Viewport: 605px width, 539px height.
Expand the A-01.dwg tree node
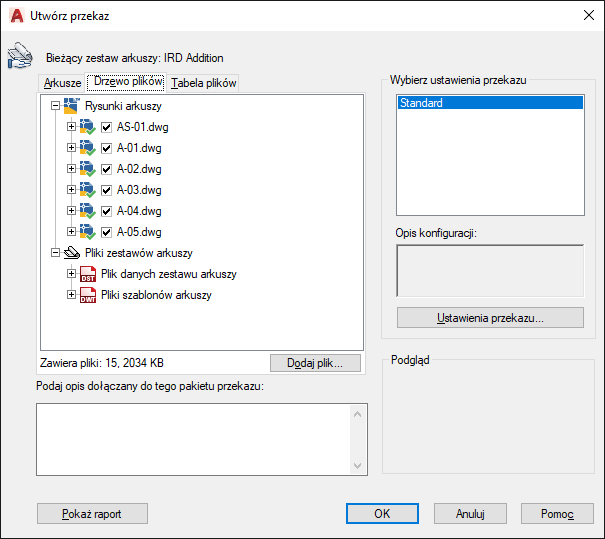(x=71, y=147)
